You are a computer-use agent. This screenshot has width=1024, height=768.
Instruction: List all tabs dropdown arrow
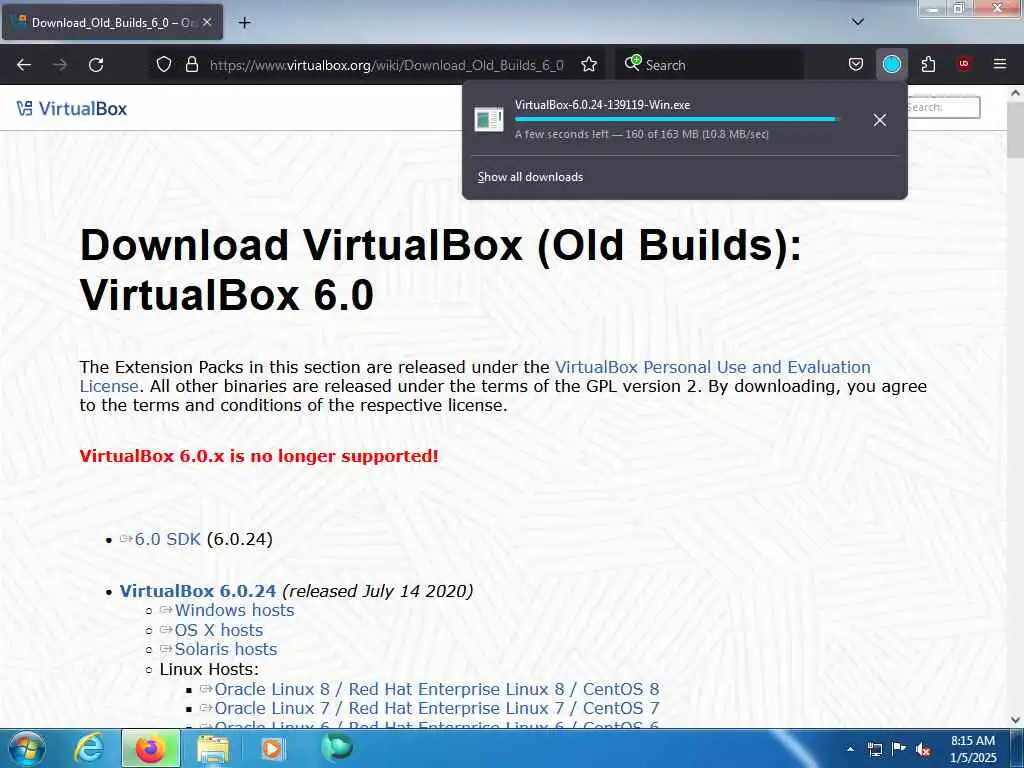(858, 22)
